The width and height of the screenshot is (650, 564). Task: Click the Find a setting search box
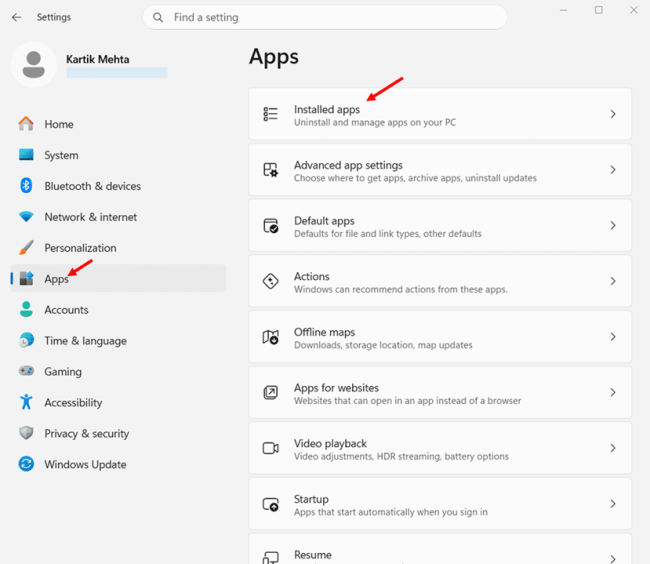[325, 17]
